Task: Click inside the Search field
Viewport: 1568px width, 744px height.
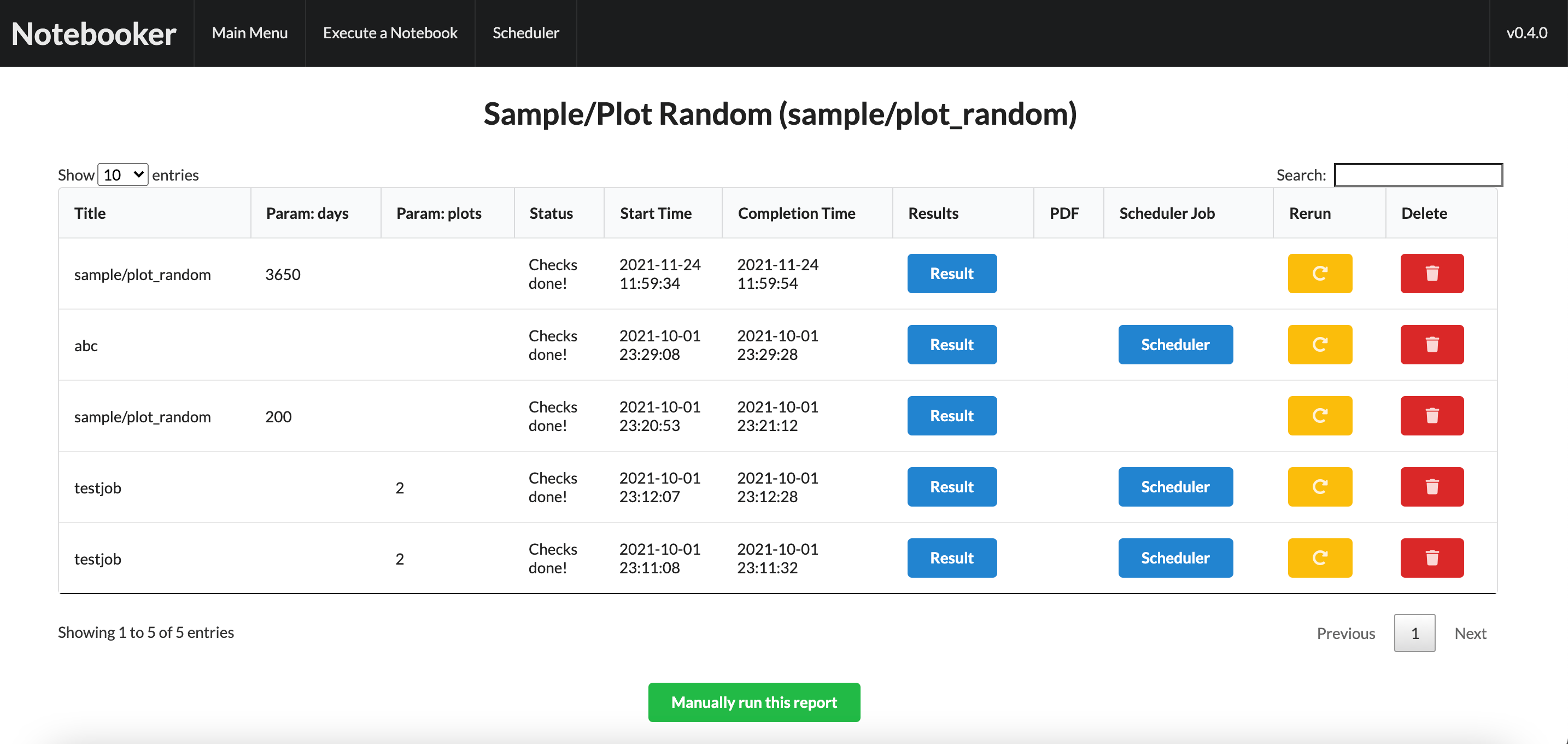Action: (1417, 175)
